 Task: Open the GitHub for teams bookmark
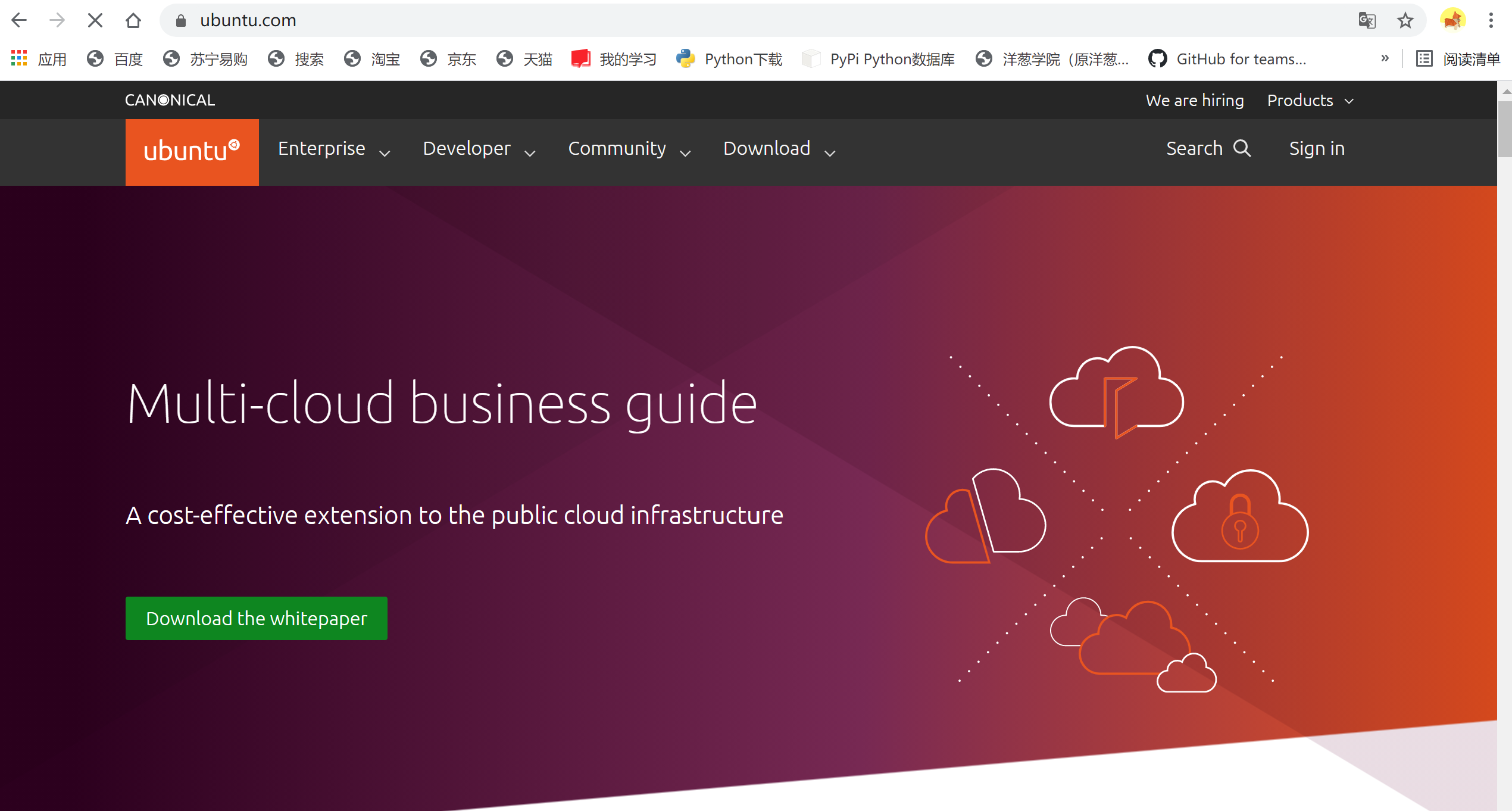pyautogui.click(x=1227, y=59)
